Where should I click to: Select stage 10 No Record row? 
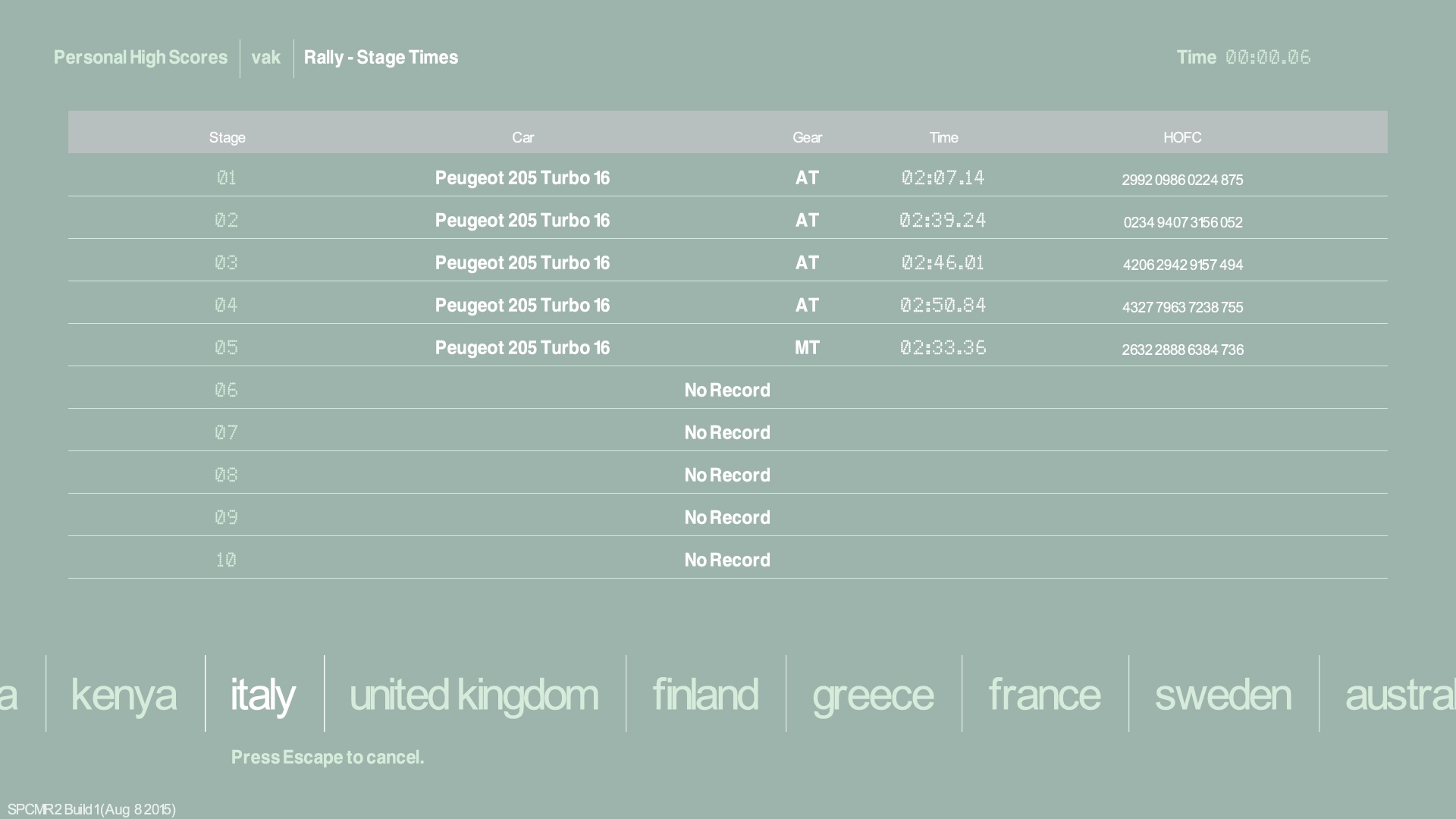(x=726, y=560)
